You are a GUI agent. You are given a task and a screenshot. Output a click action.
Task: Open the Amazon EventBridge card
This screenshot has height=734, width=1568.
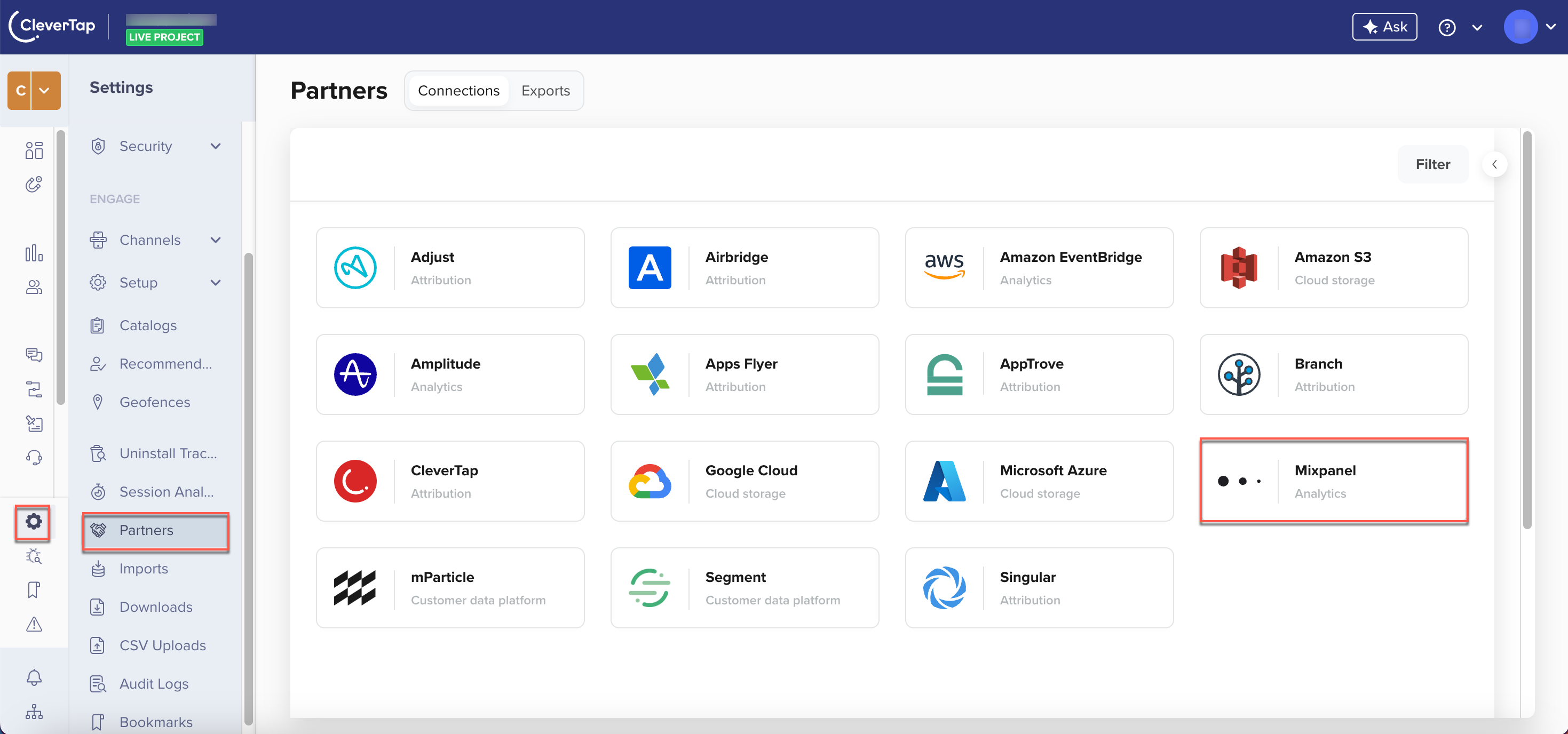pos(1039,268)
